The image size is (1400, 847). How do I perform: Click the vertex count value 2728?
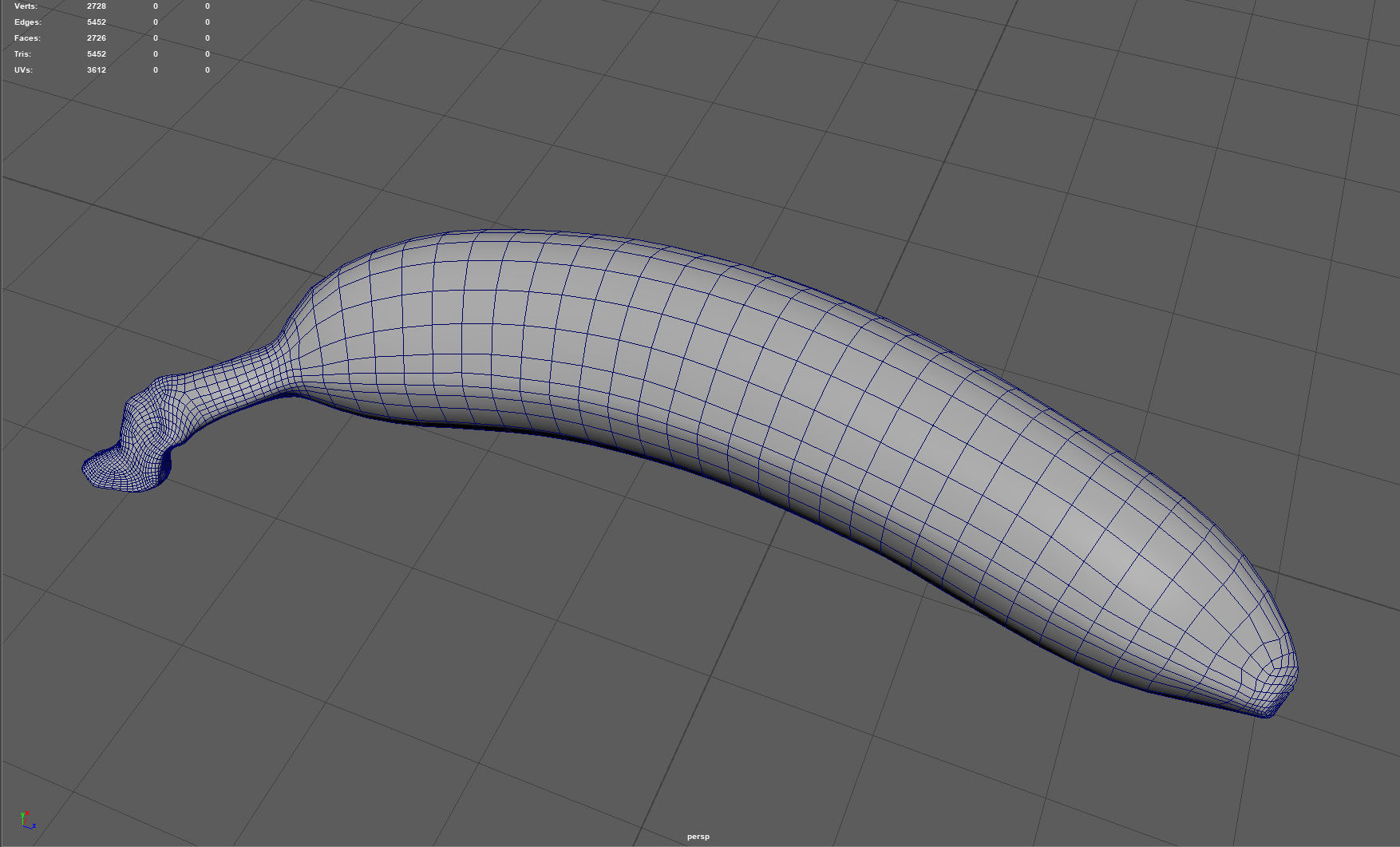[97, 6]
